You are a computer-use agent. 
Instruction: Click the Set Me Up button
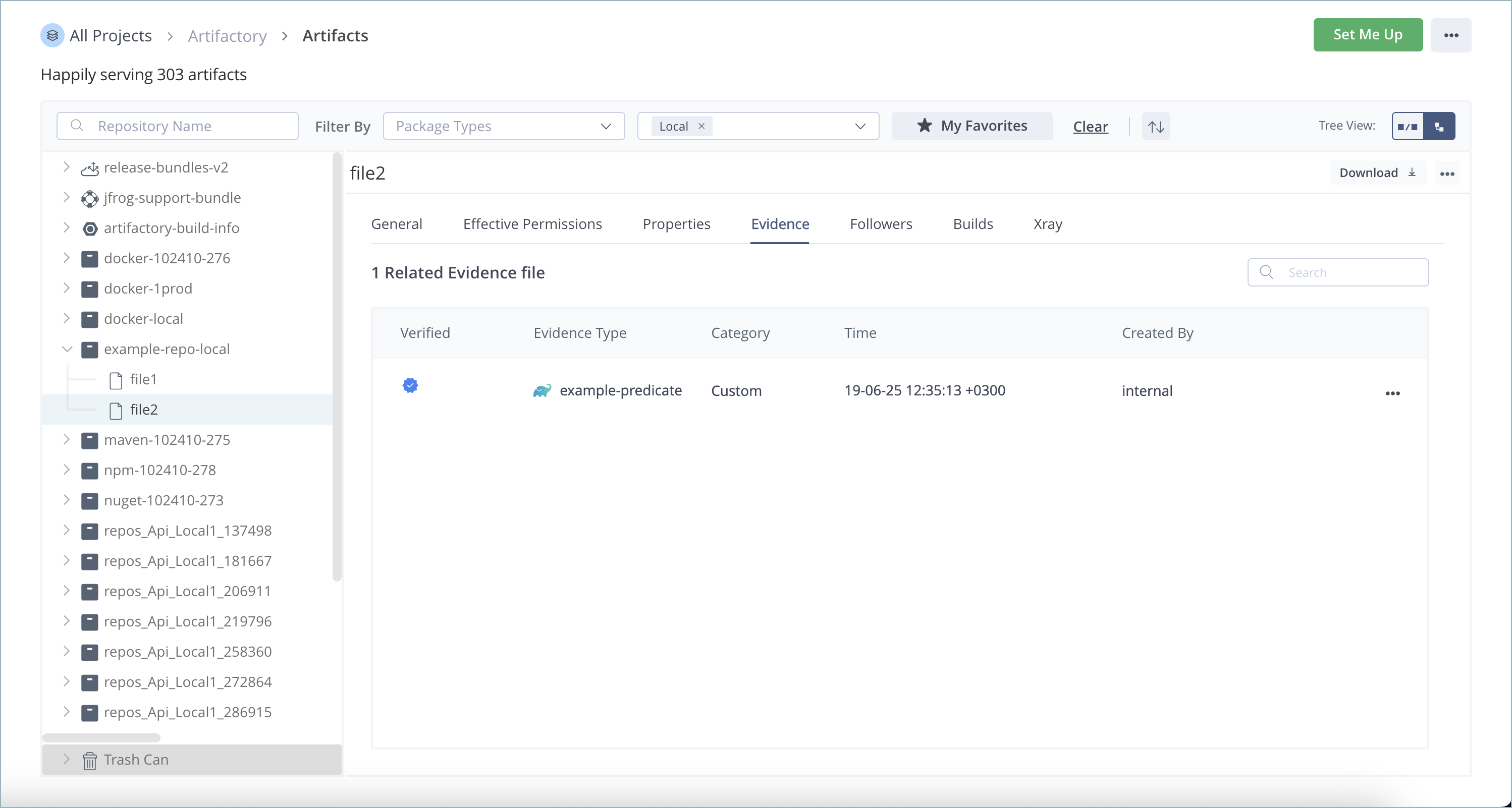1367,35
